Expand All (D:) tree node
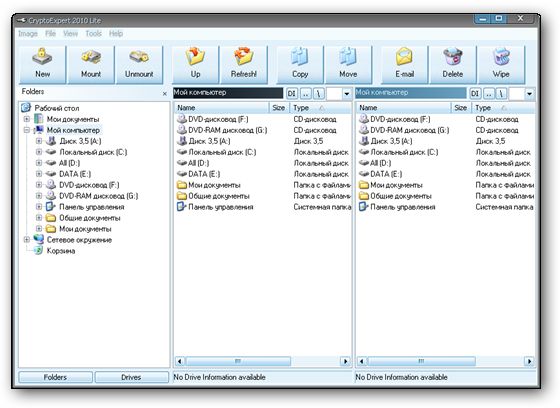 (39, 163)
